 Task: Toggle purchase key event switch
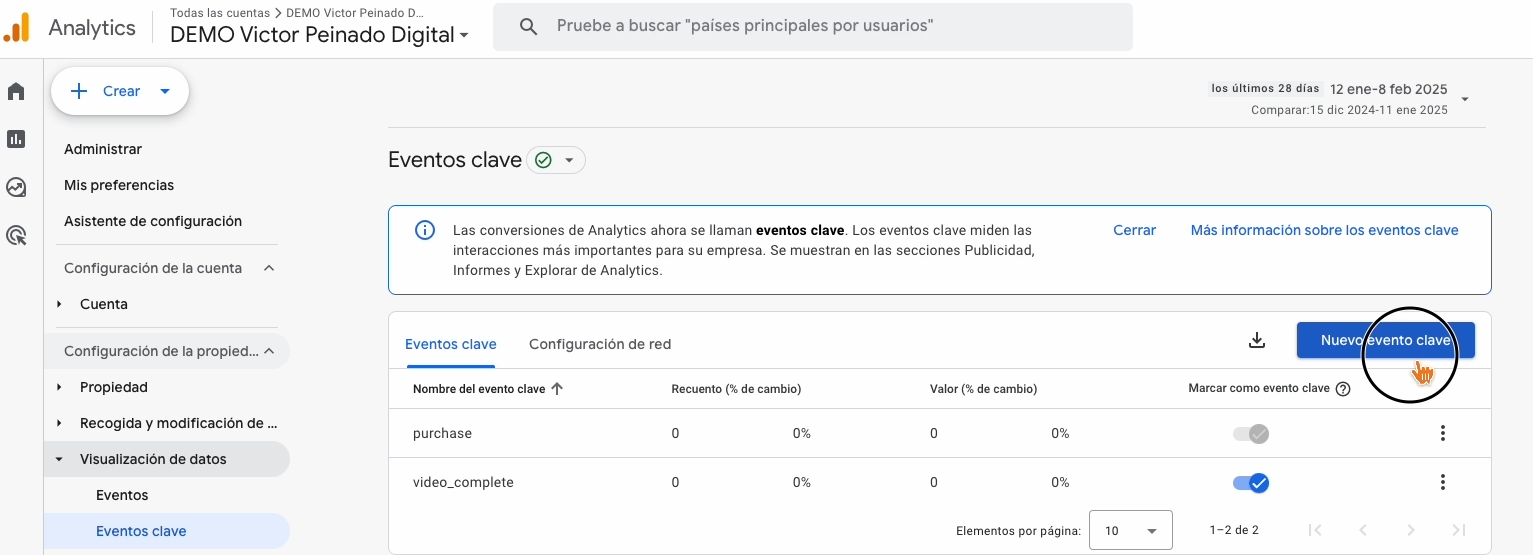[x=1251, y=434]
